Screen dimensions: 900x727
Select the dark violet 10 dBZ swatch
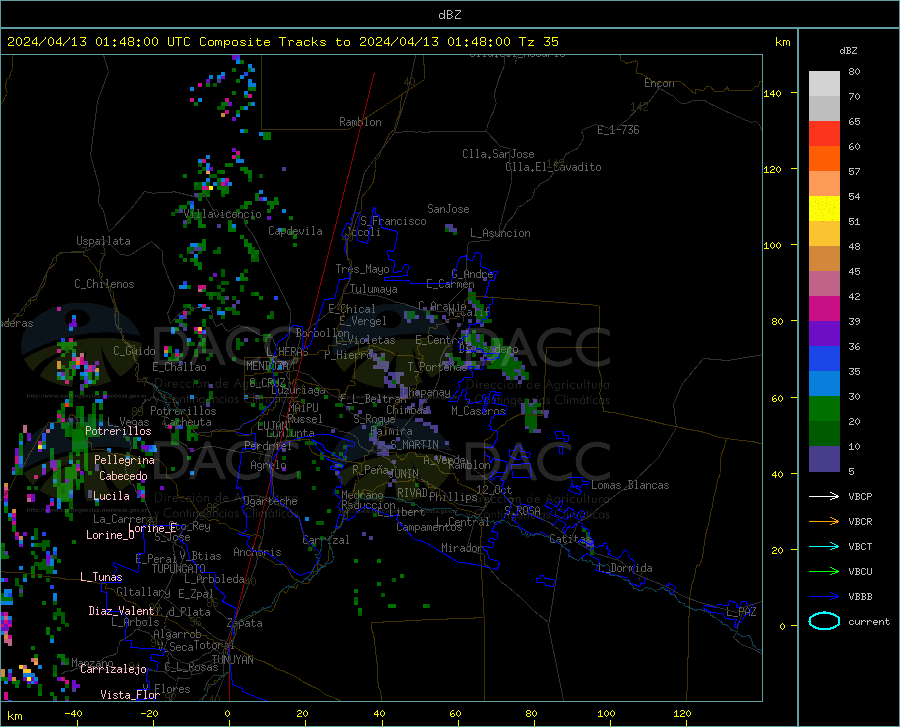[x=824, y=459]
